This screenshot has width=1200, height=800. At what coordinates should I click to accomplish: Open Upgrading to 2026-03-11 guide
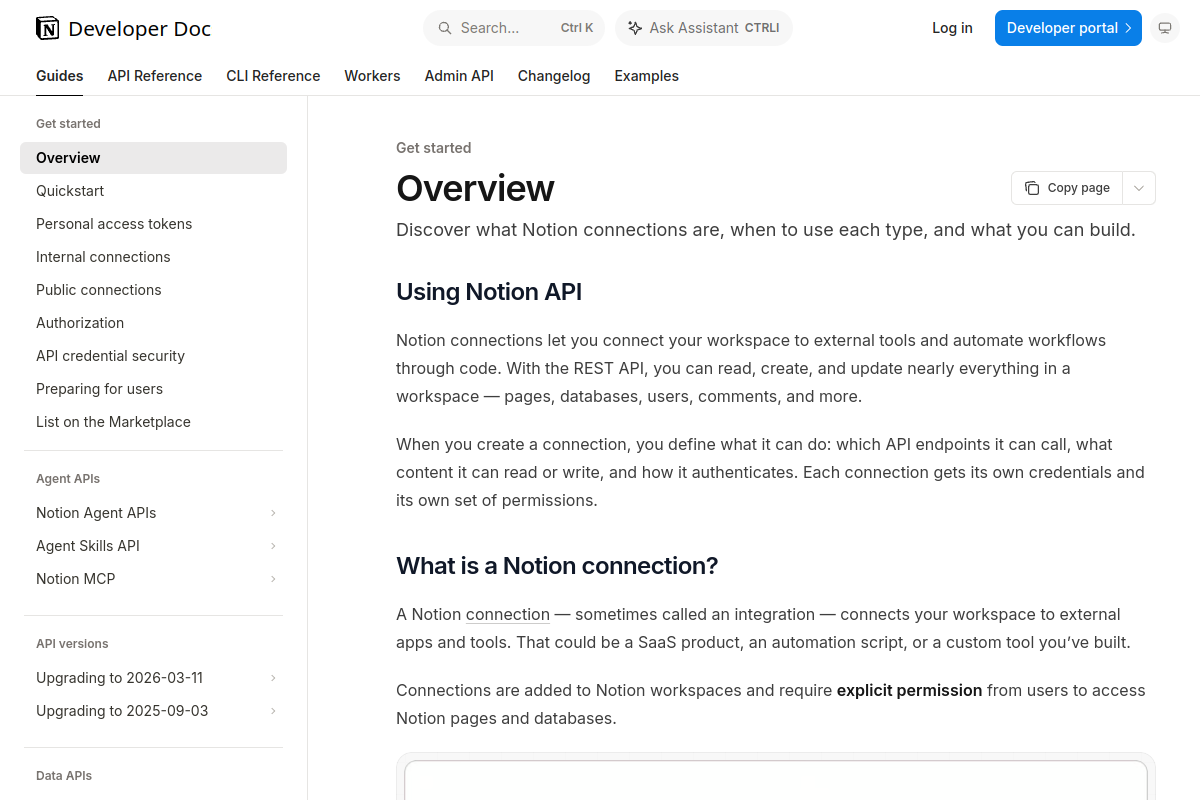click(x=153, y=678)
